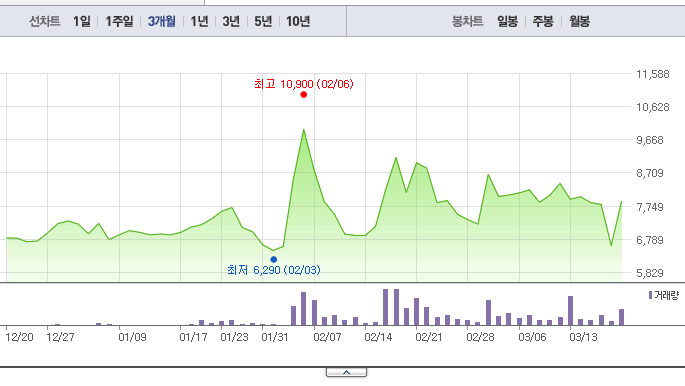Viewport: 685px width, 386px height.
Task: Show the 월봉 candlestick chart
Action: [579, 21]
